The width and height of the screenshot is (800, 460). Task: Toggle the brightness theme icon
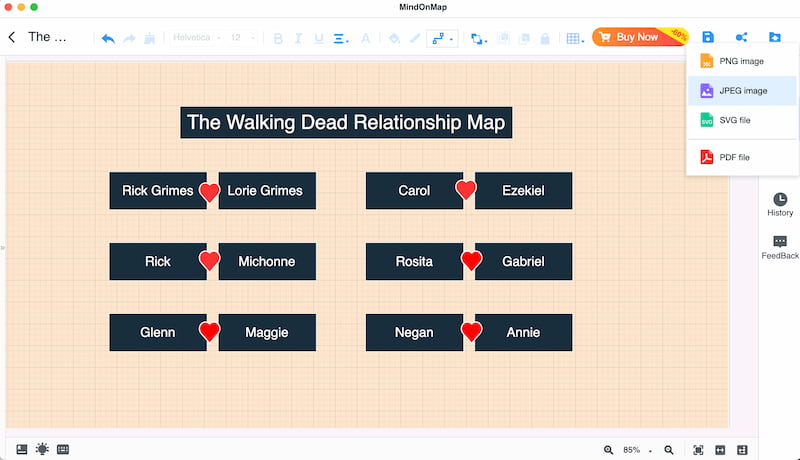[x=42, y=449]
